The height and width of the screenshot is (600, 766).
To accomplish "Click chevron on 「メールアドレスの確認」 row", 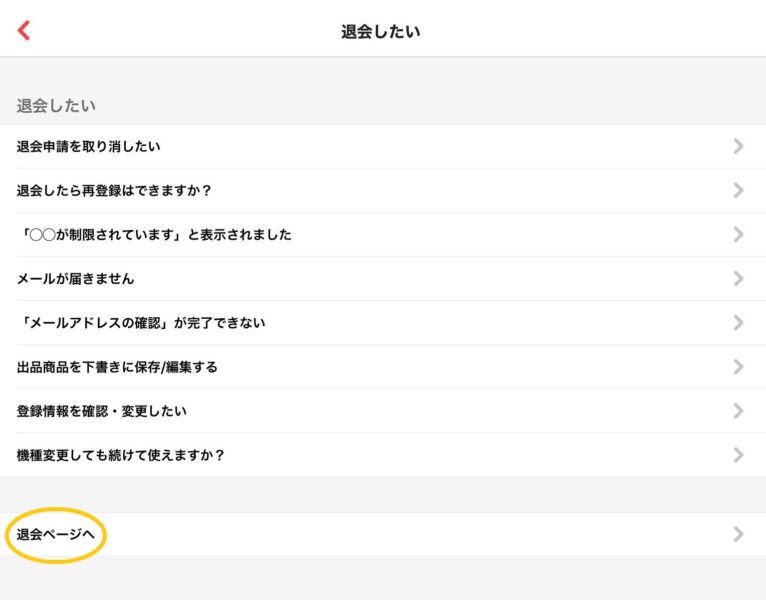I will point(738,323).
